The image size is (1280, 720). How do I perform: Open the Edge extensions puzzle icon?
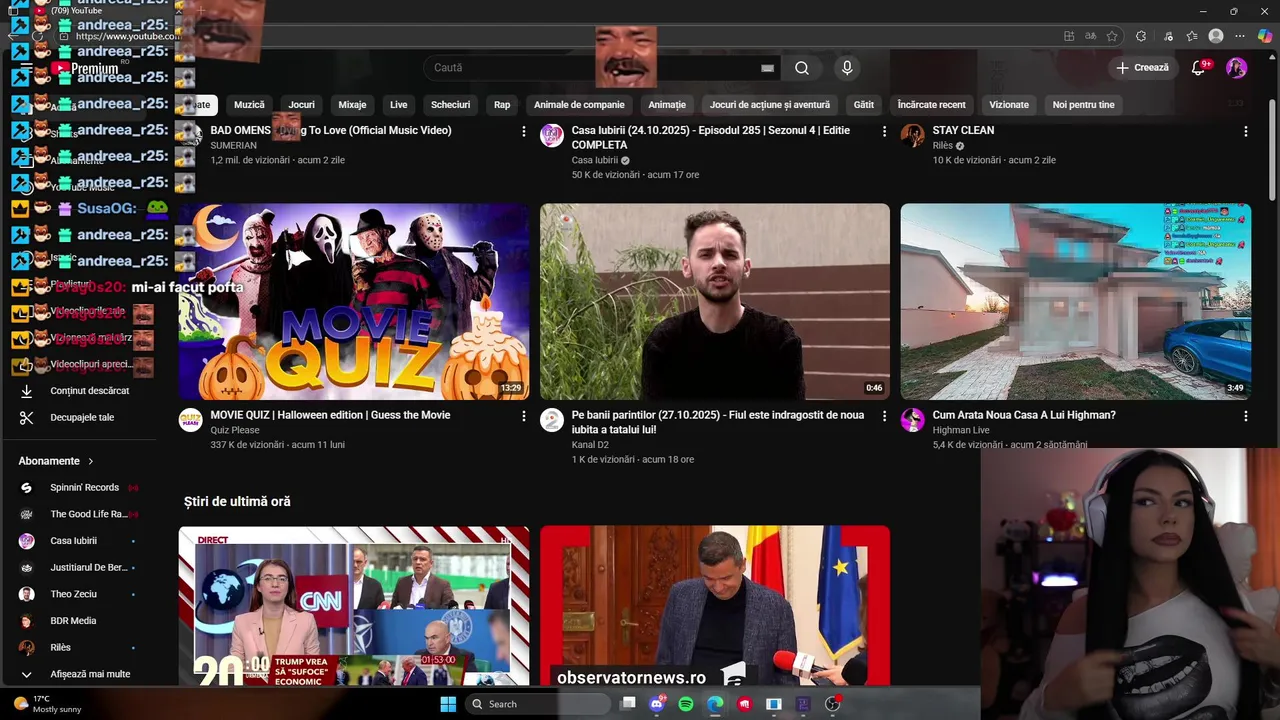[x=1141, y=36]
